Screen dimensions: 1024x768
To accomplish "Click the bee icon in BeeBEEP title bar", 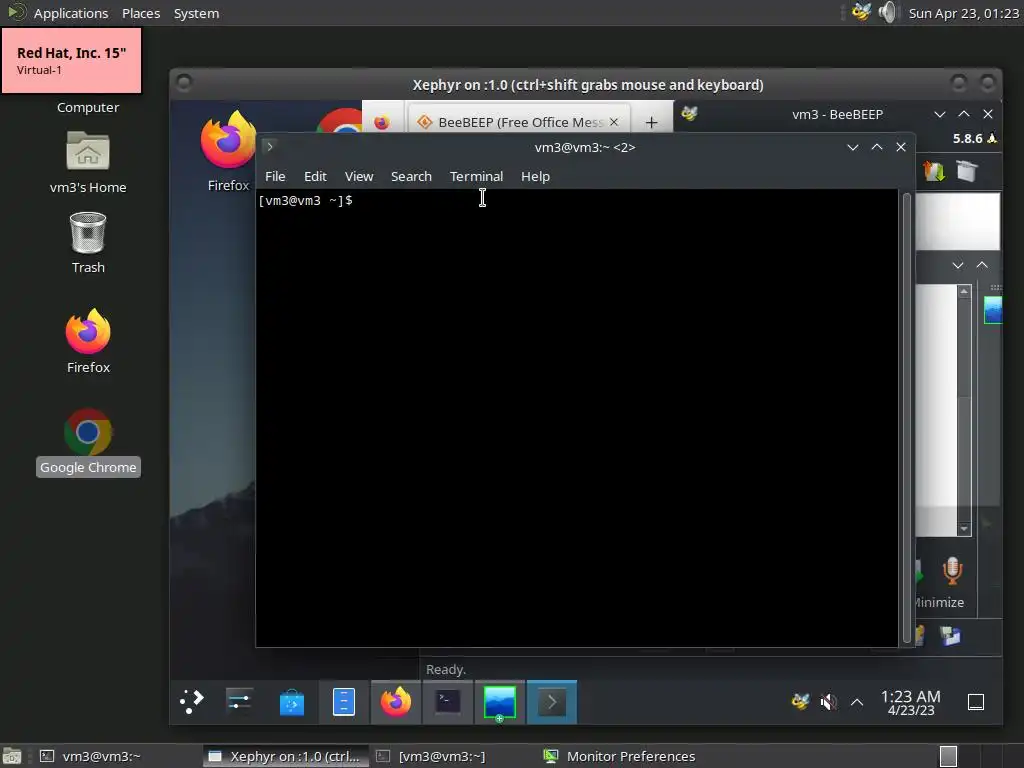I will pyautogui.click(x=689, y=114).
